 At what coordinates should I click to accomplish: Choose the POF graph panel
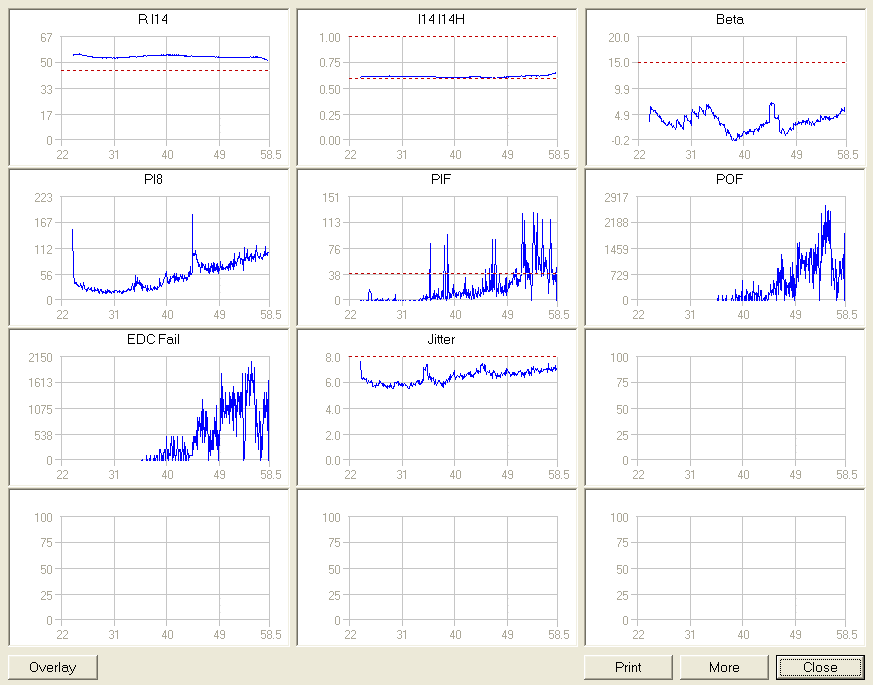745,248
